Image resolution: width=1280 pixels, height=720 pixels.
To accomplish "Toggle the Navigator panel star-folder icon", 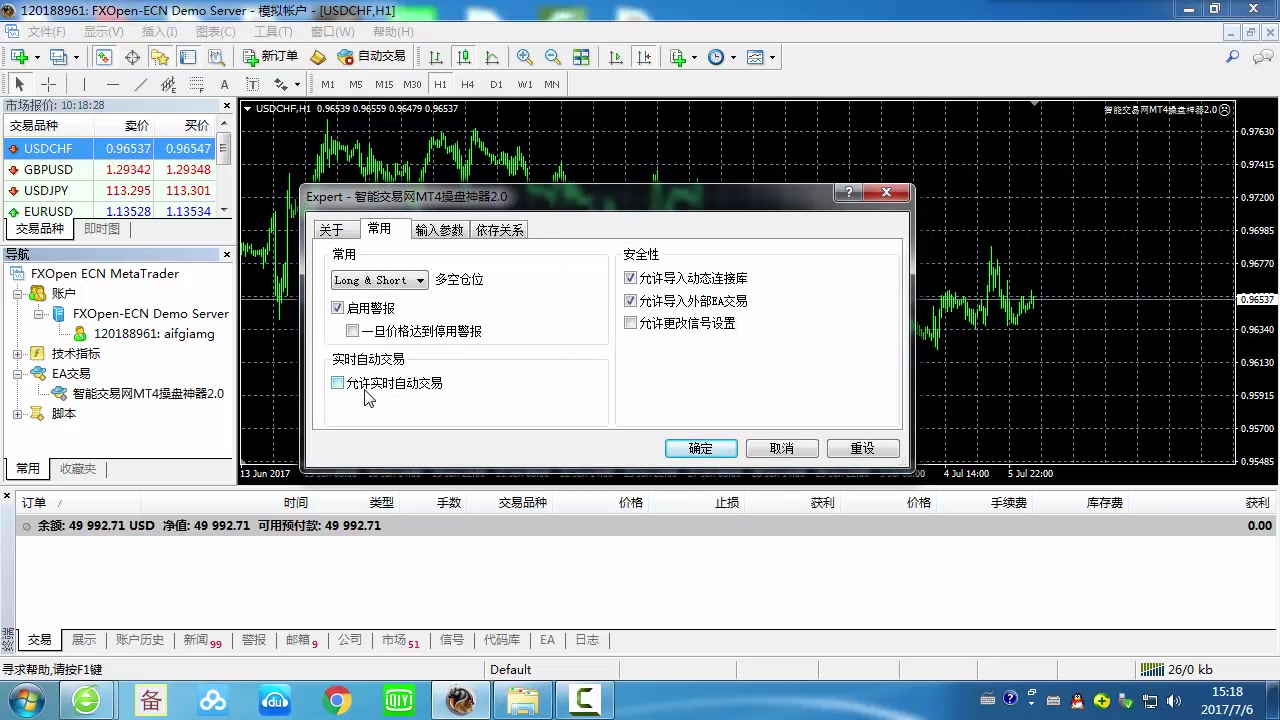I will [x=160, y=57].
